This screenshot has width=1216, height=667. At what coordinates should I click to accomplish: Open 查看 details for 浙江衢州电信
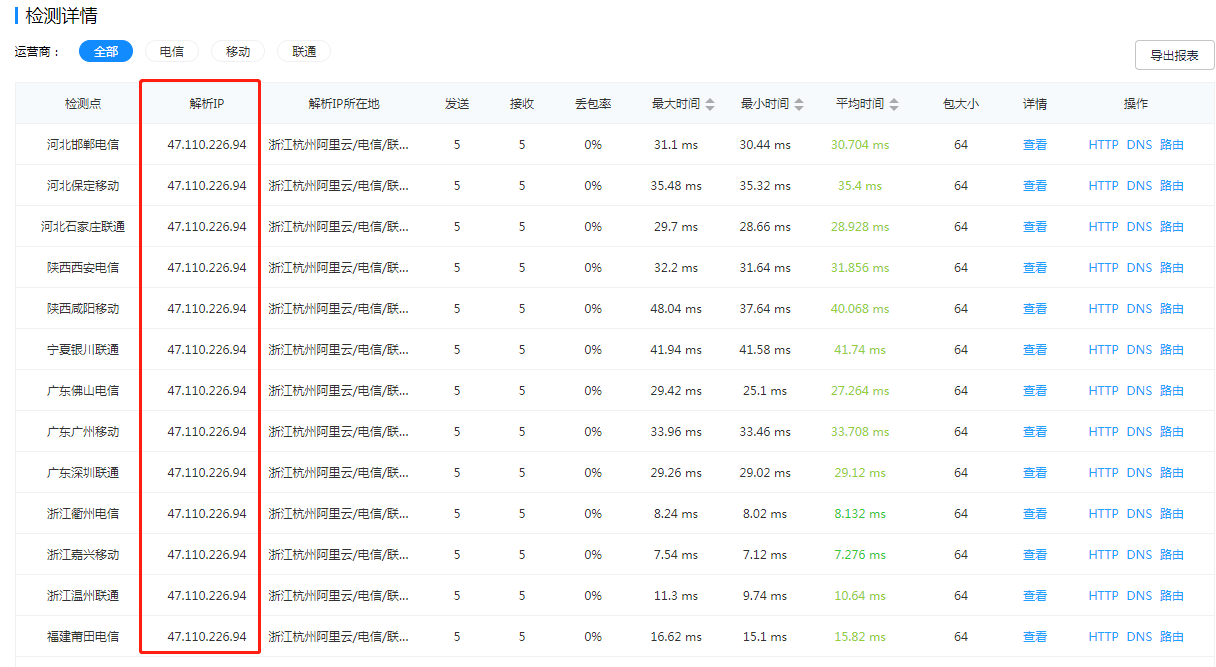[1035, 514]
